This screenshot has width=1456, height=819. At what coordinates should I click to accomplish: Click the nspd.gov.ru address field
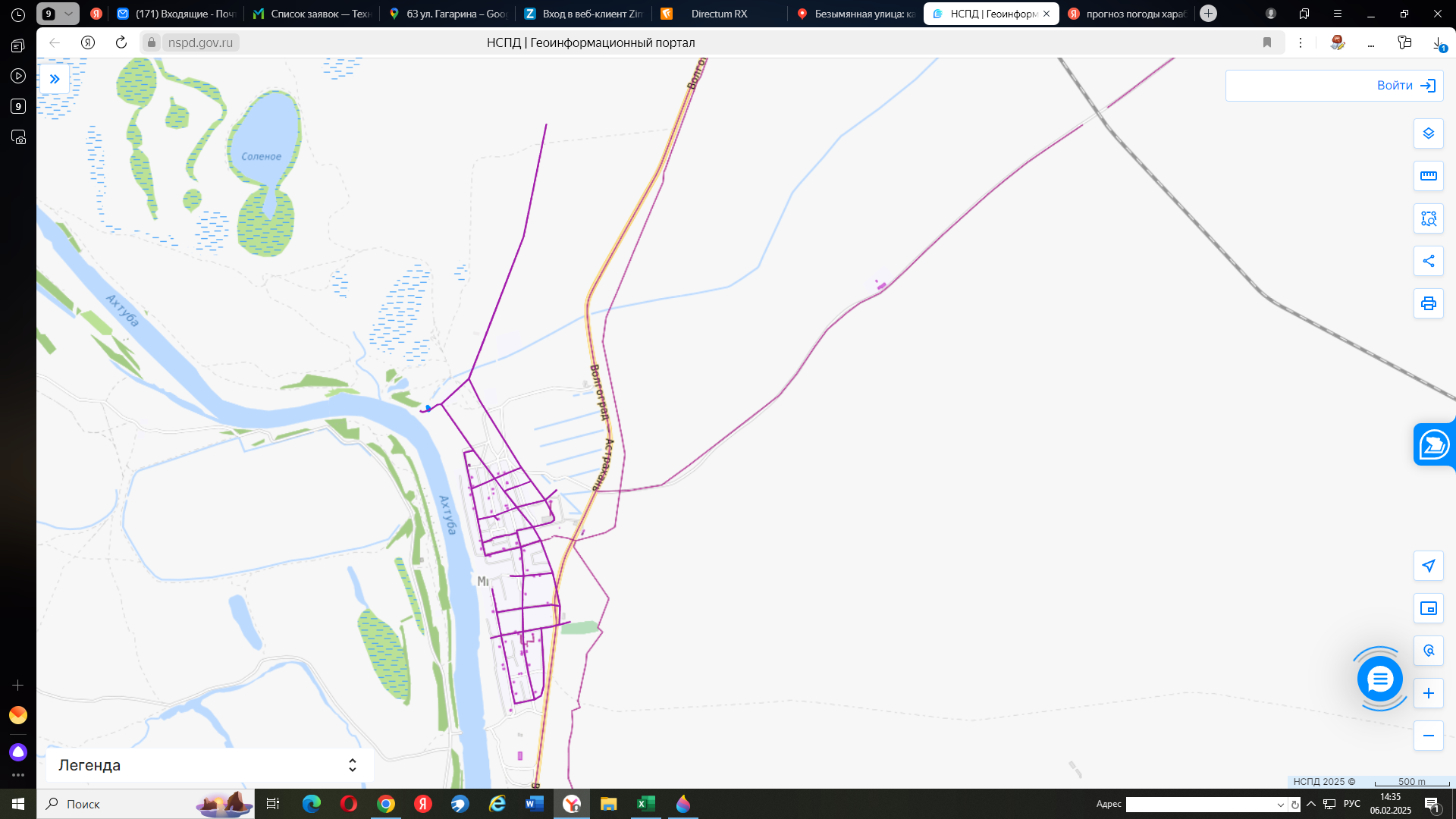[x=200, y=42]
